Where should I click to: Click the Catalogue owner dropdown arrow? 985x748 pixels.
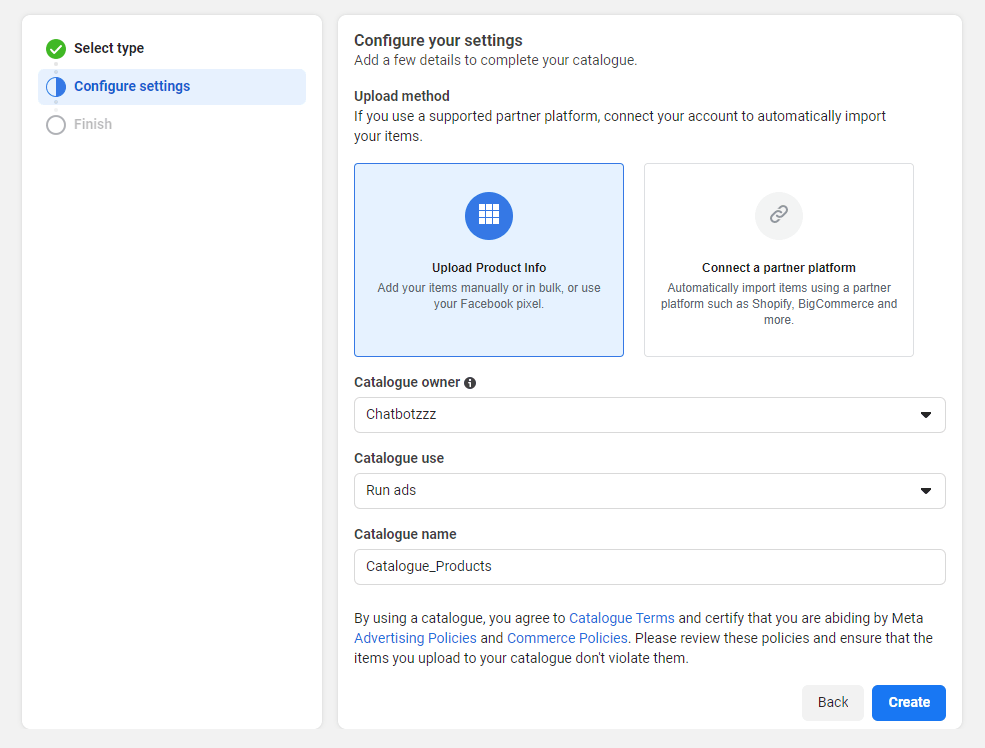925,415
